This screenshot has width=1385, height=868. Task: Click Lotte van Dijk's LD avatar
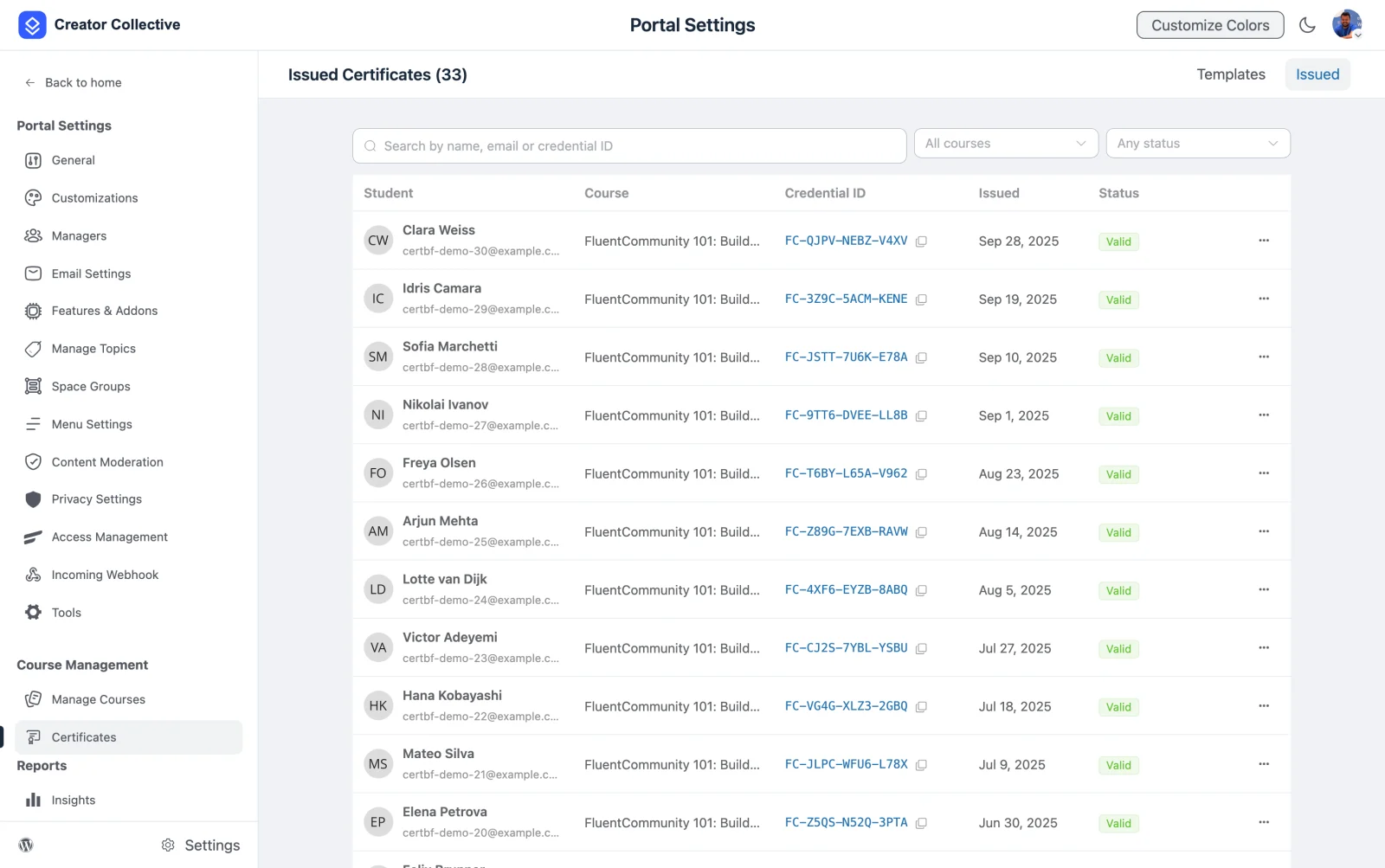pos(378,589)
